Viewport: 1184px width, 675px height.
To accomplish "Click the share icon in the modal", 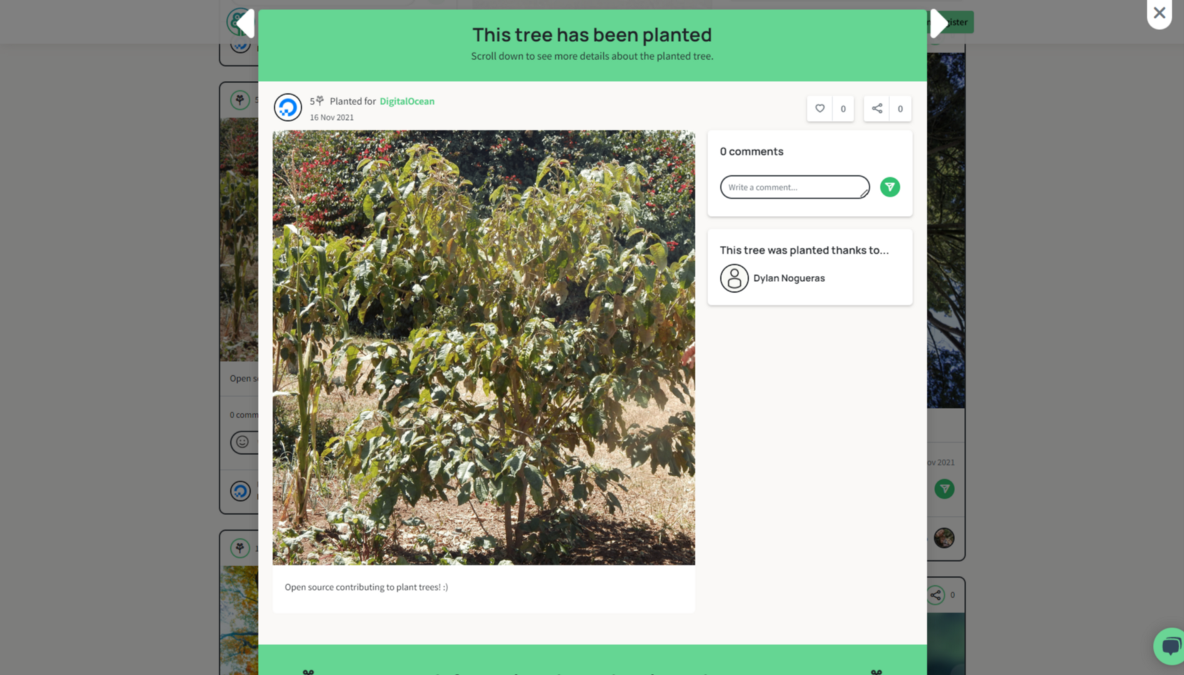I will [877, 109].
